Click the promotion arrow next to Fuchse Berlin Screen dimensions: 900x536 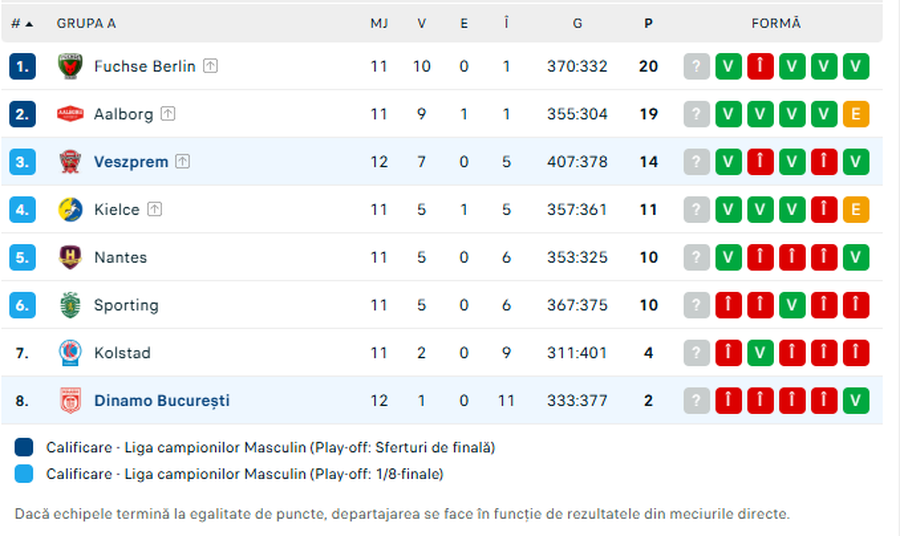tap(211, 66)
